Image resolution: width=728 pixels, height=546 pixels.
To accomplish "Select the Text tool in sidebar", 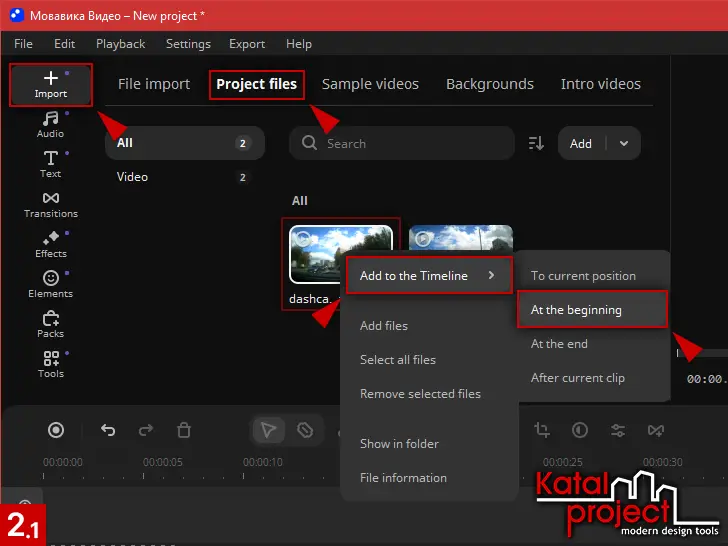I will (51, 164).
